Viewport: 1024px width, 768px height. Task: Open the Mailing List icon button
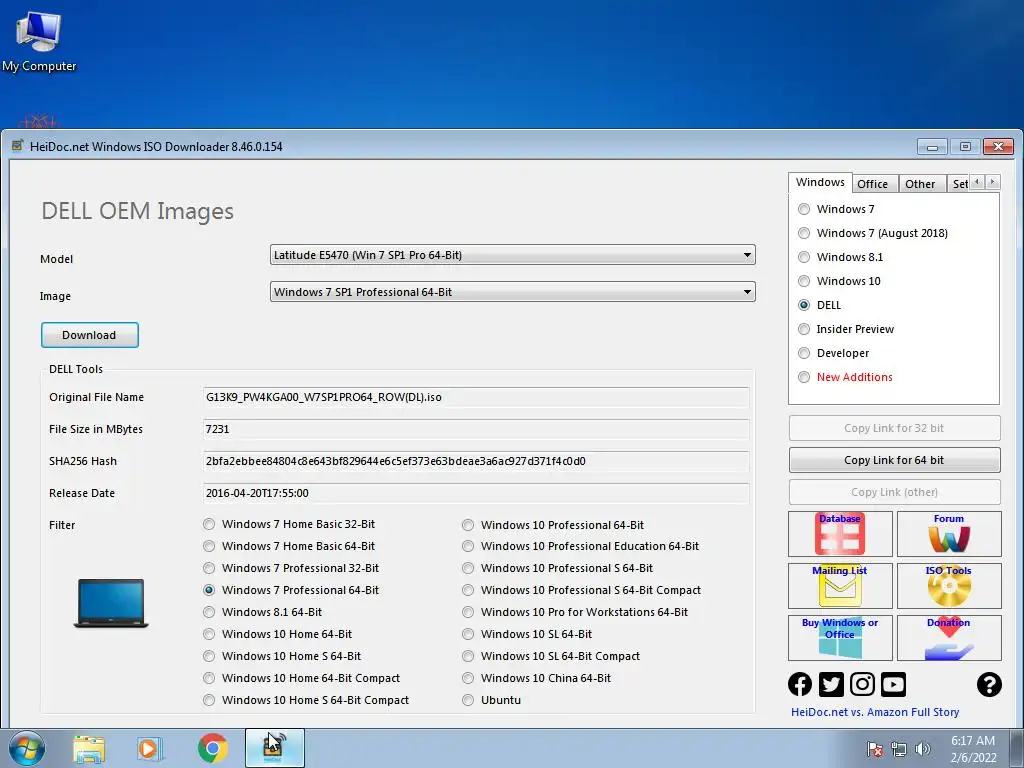(840, 585)
